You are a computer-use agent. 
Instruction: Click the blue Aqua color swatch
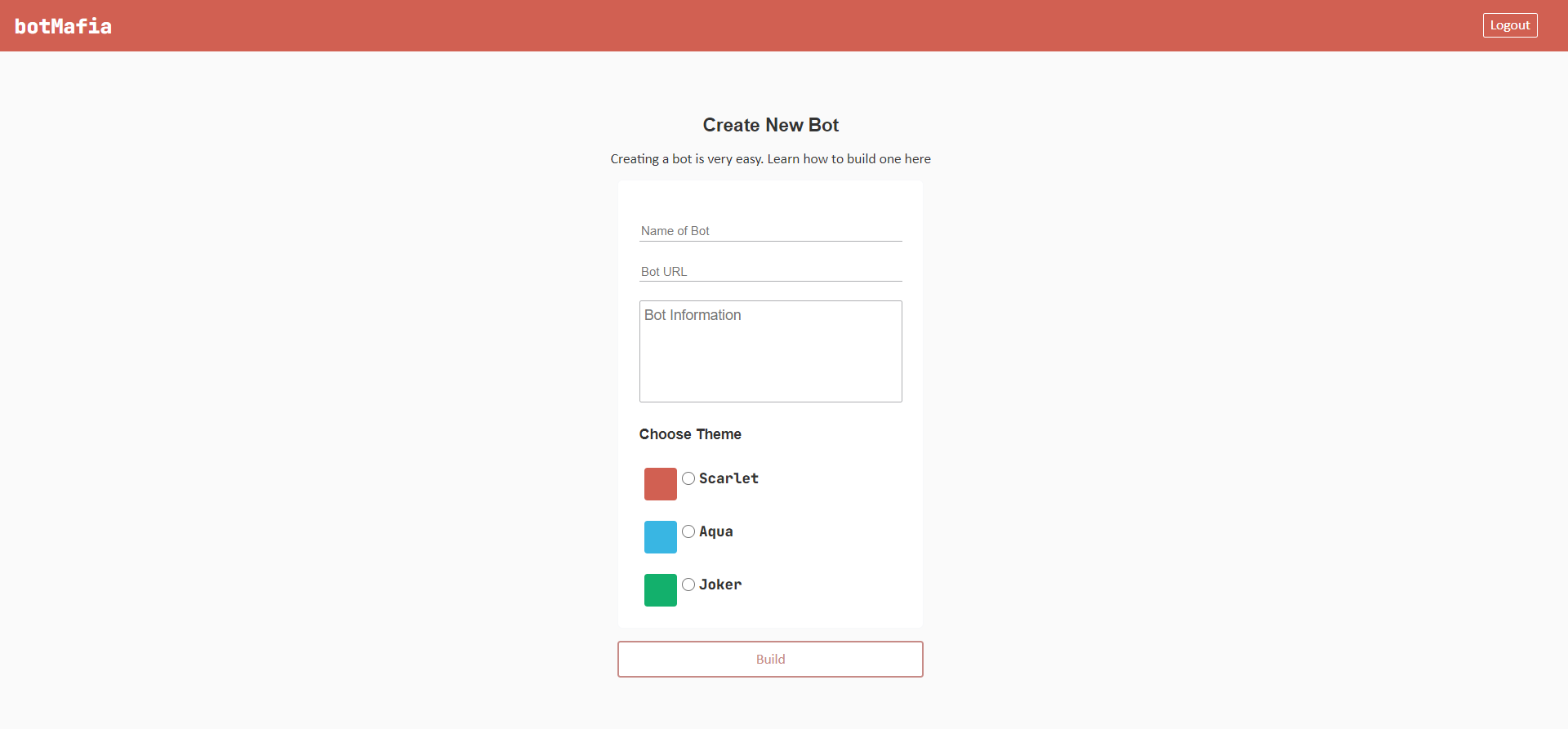(661, 537)
